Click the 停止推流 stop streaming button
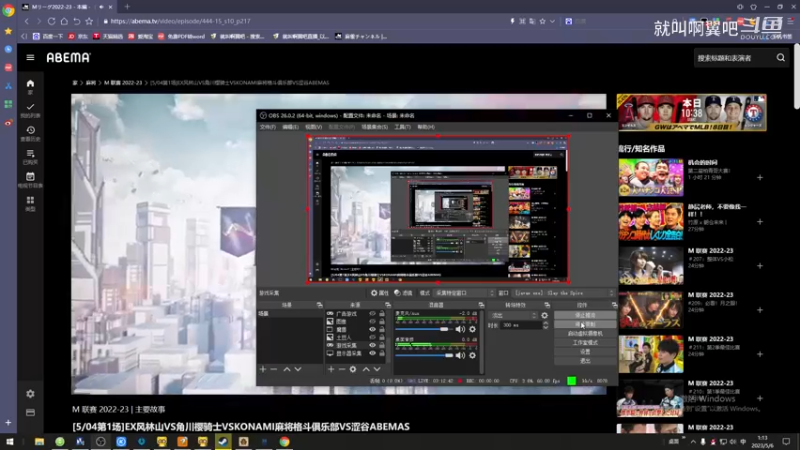 coord(585,315)
